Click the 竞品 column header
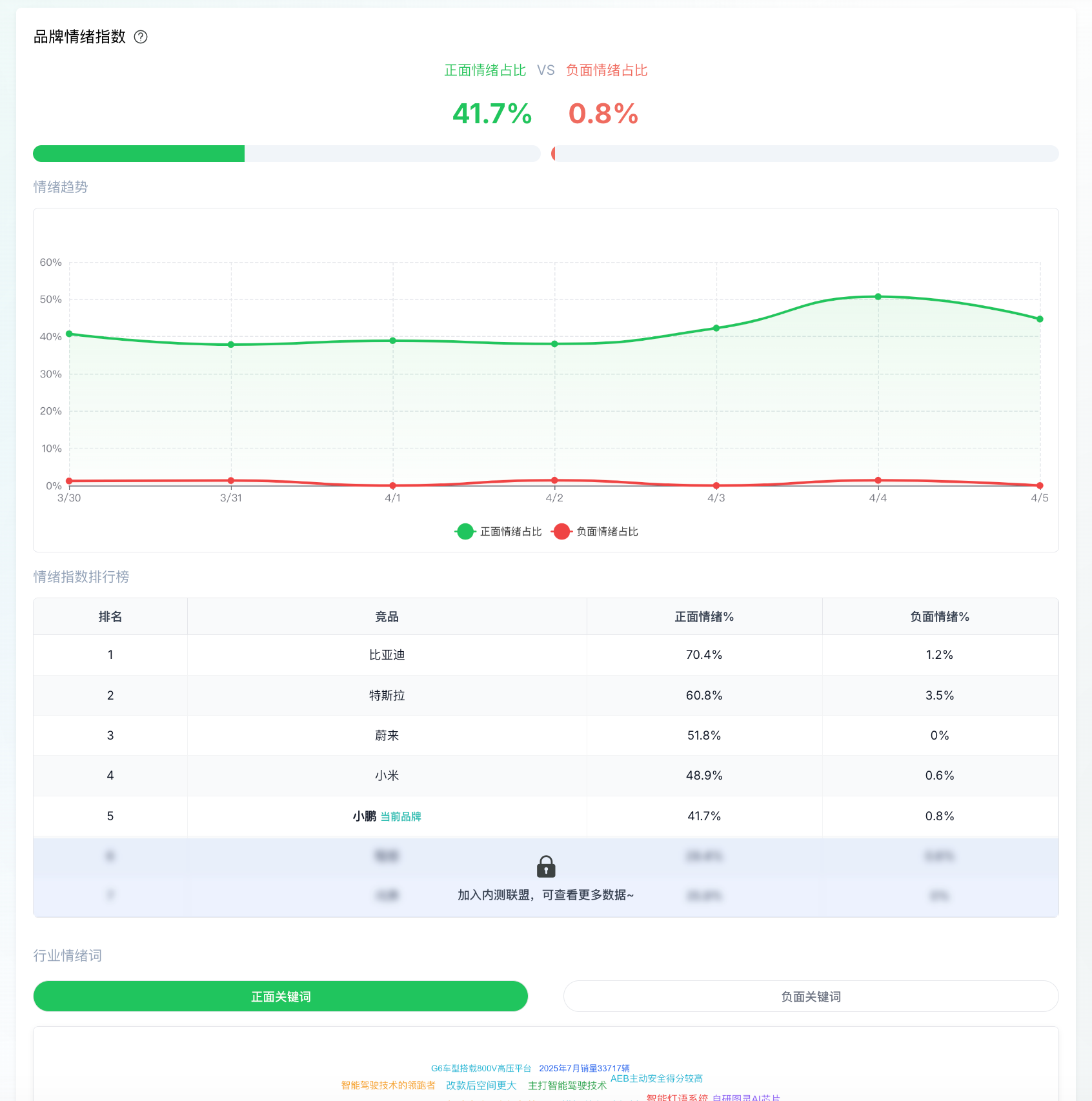Viewport: 1092px width, 1101px height. pos(387,616)
